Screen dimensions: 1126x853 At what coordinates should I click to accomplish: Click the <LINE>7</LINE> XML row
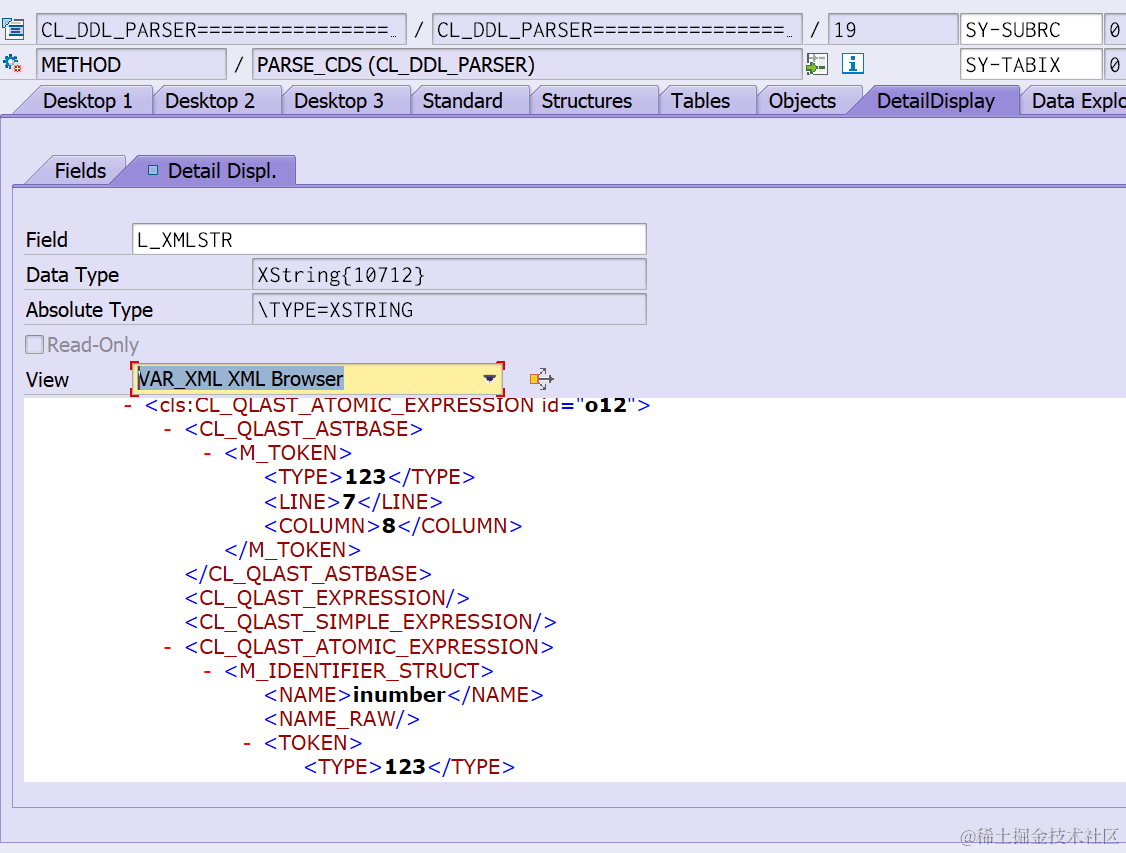point(353,502)
